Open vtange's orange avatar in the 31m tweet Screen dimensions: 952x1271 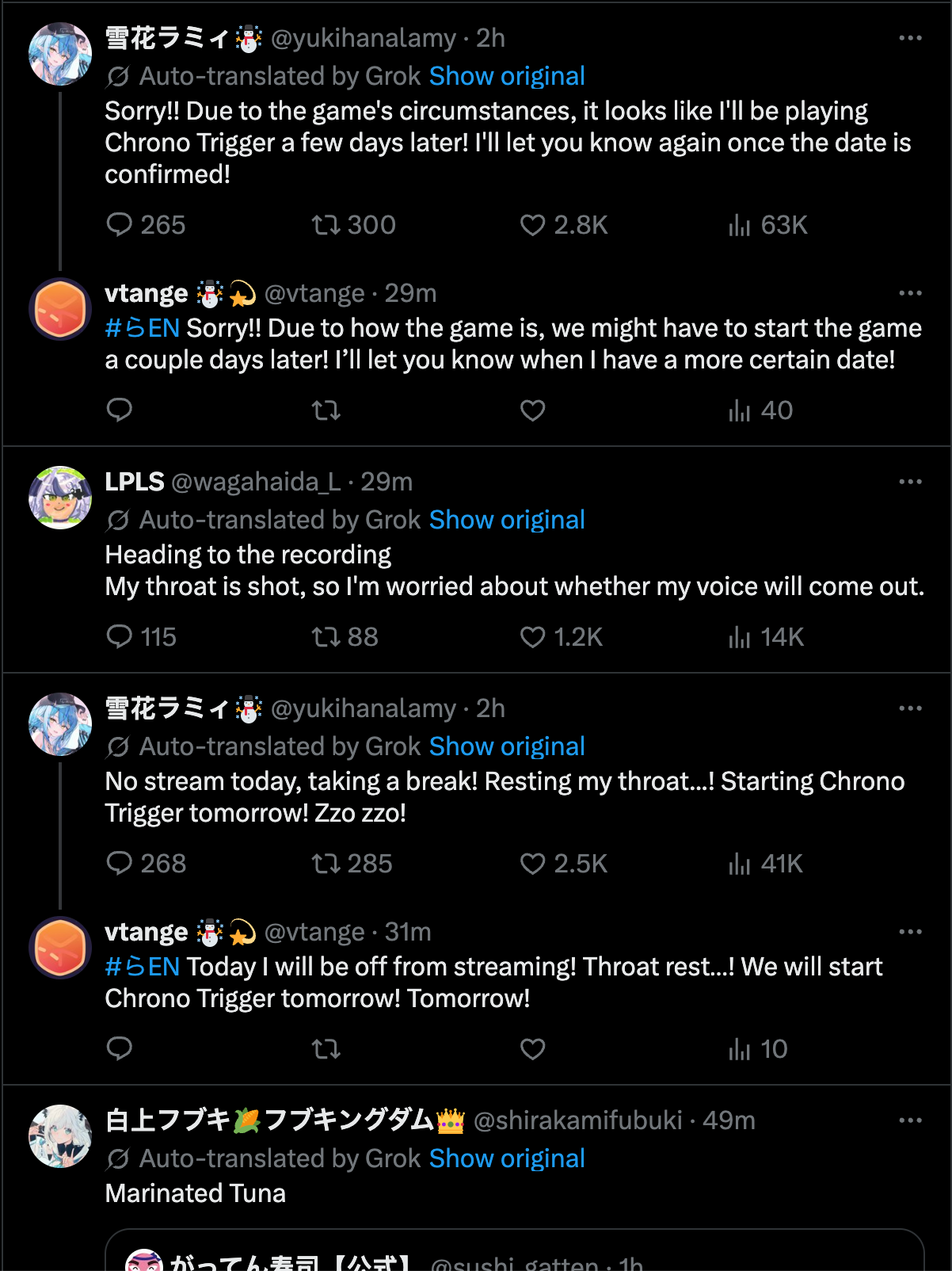tap(60, 948)
